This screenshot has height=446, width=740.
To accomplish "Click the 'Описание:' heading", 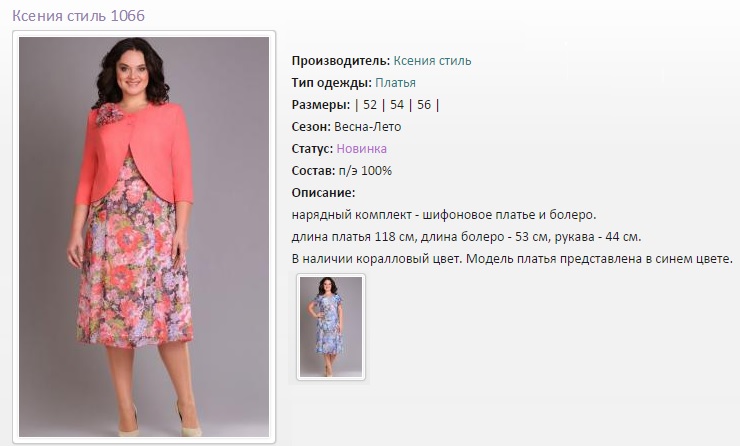I will click(323, 193).
